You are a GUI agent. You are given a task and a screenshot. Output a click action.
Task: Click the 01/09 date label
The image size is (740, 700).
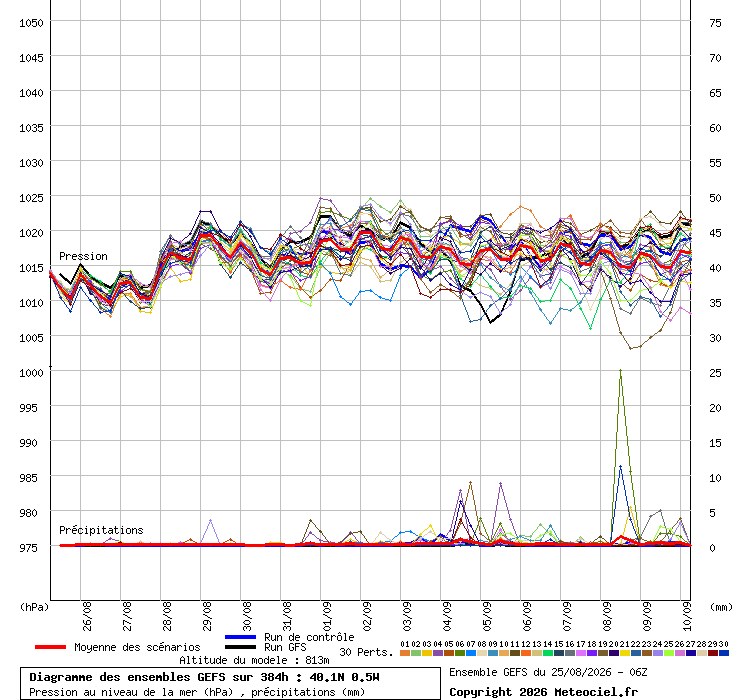tap(327, 616)
